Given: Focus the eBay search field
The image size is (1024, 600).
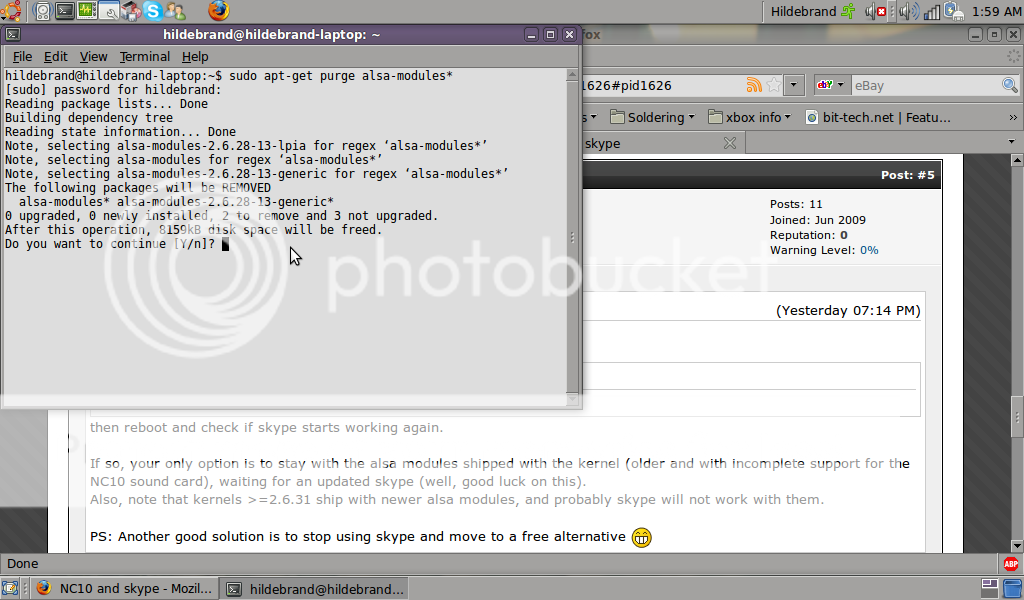Looking at the screenshot, I should click(926, 86).
